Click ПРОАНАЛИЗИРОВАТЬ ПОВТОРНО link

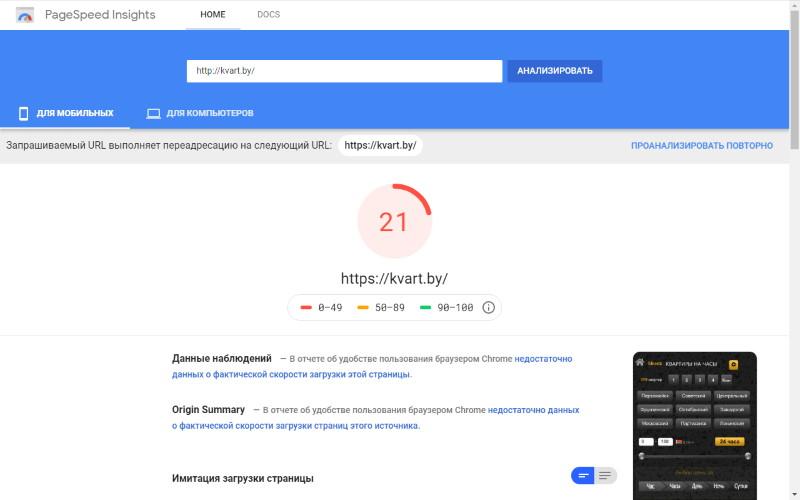(x=702, y=145)
